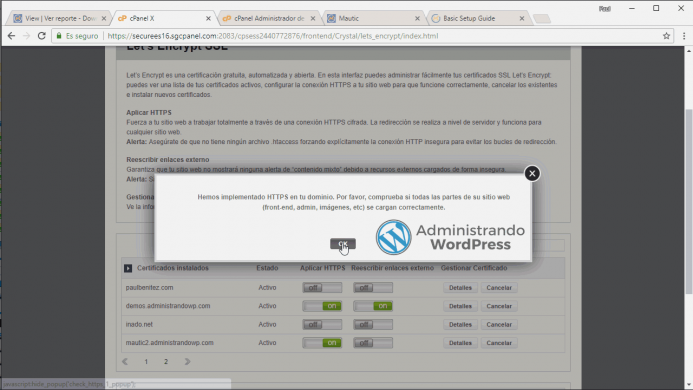Open Detalles for demos.administrandowp.com
The width and height of the screenshot is (693, 390).
[460, 306]
